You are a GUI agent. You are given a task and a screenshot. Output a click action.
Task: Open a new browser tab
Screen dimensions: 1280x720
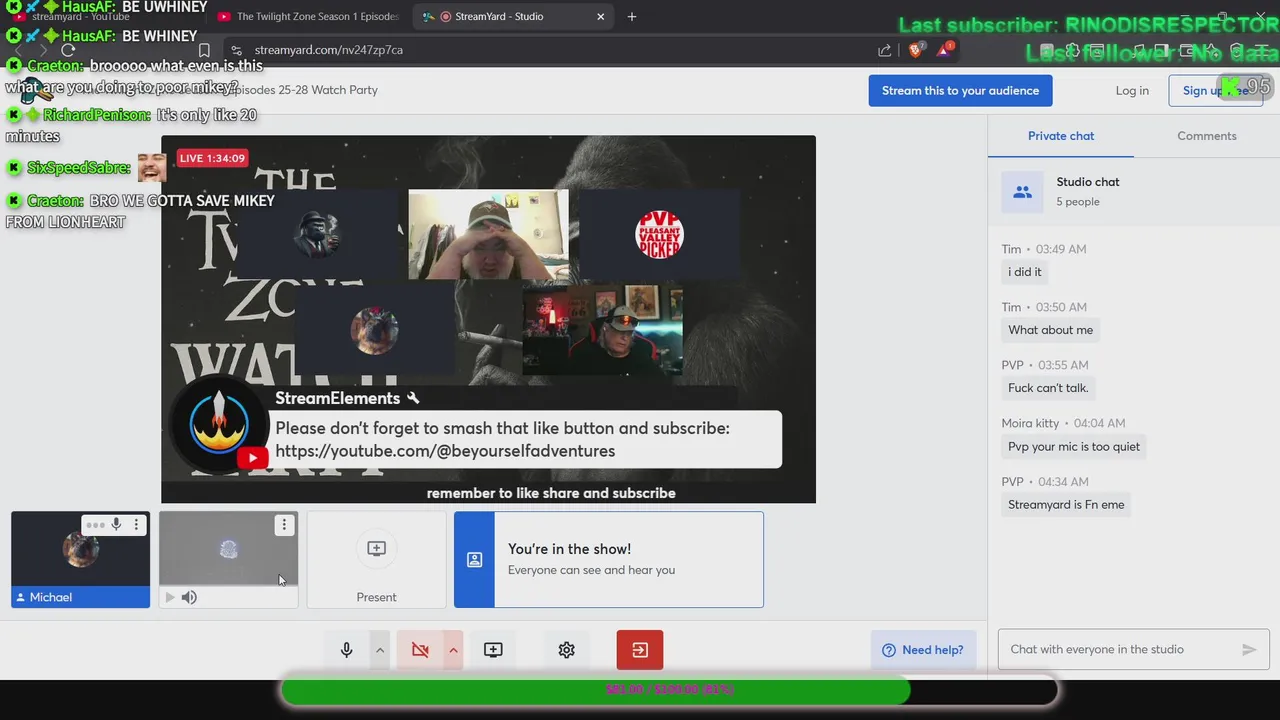631,17
